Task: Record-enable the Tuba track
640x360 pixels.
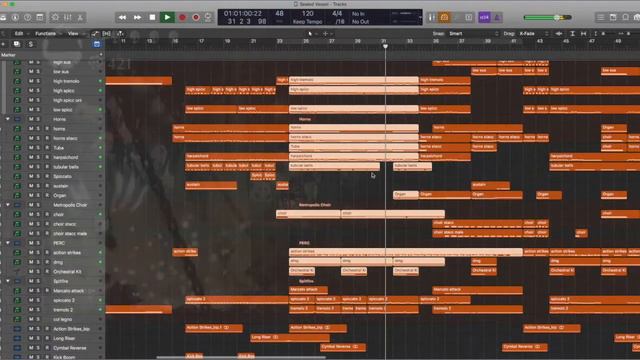Action: 47,147
